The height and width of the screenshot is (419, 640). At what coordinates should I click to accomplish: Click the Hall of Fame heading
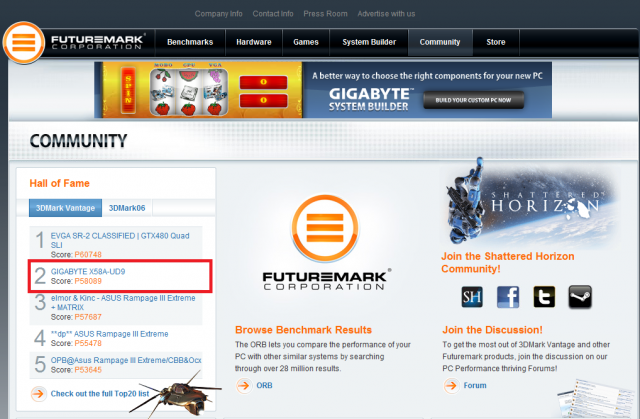[x=60, y=184]
